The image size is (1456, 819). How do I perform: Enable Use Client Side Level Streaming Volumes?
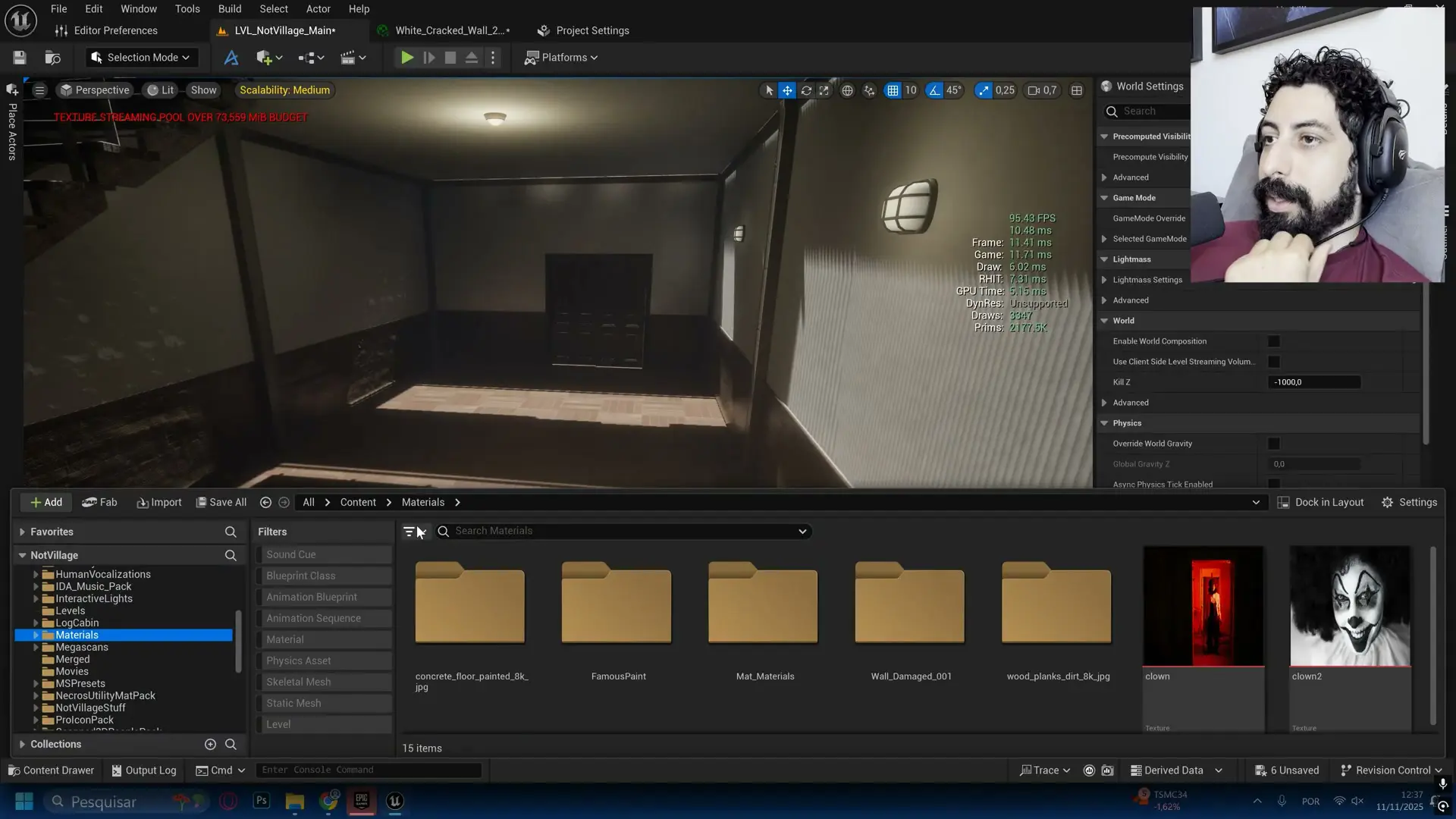pyautogui.click(x=1274, y=362)
